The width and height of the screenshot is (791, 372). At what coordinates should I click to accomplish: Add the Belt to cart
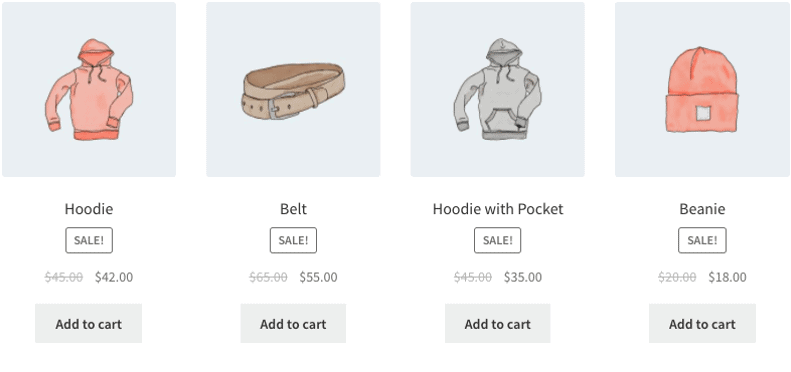(293, 324)
